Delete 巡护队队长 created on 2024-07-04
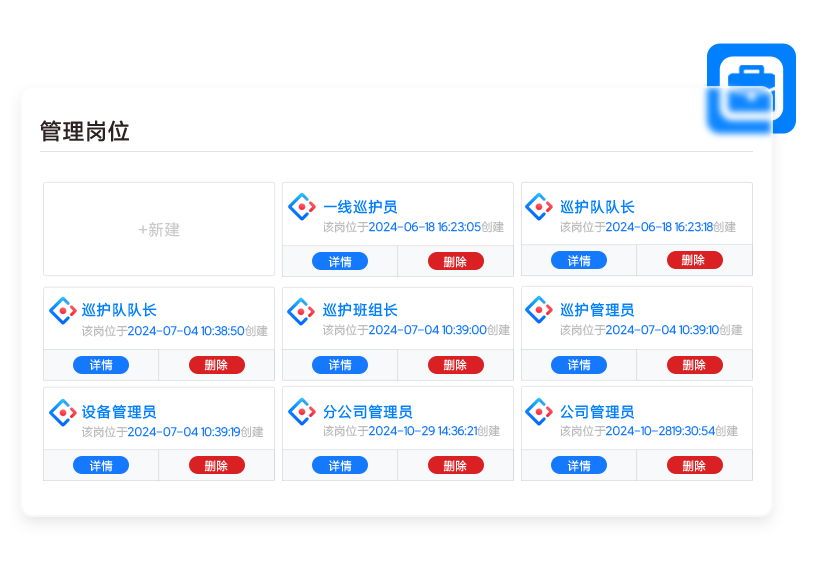Screen dimensions: 816x561 (x=216, y=365)
